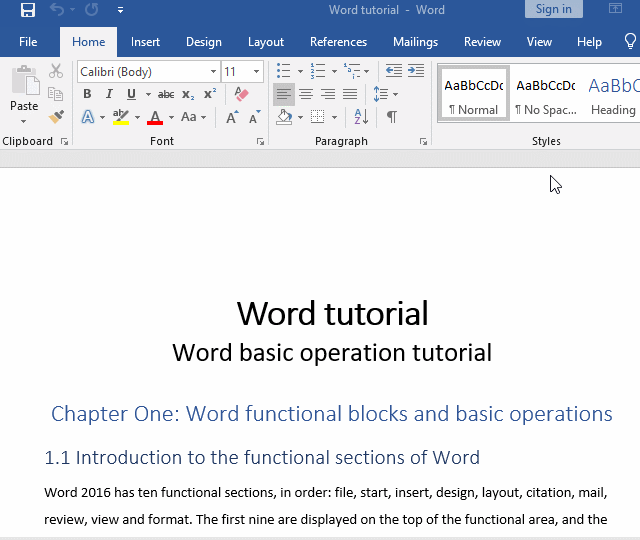Open the References tab
The height and width of the screenshot is (540, 640).
[338, 42]
